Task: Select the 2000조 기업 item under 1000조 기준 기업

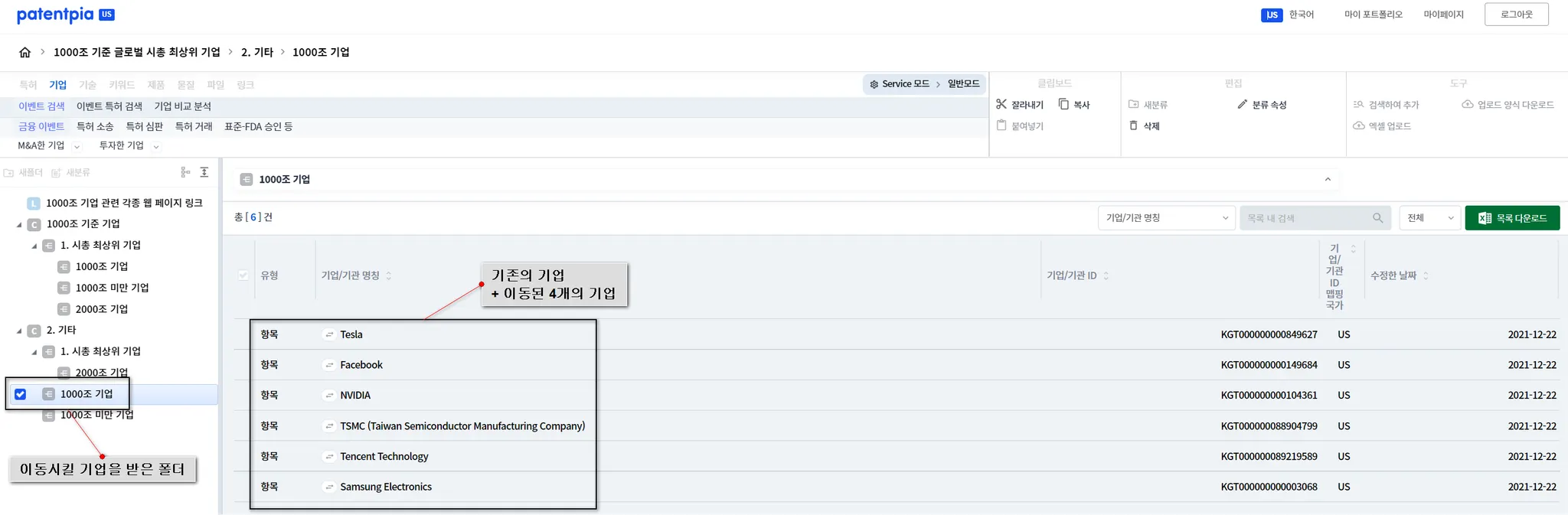Action: click(x=102, y=309)
